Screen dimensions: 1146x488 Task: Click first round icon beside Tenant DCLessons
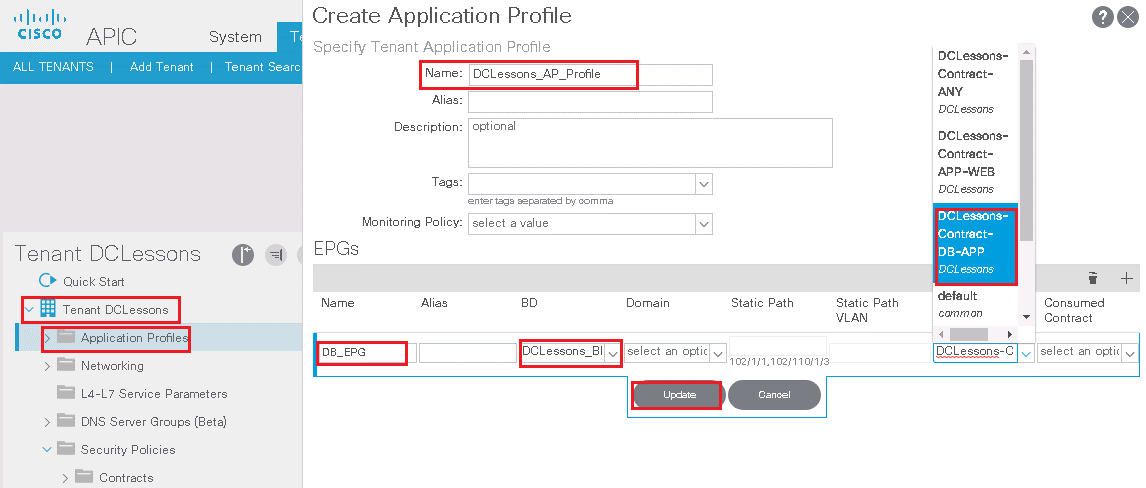click(x=243, y=254)
